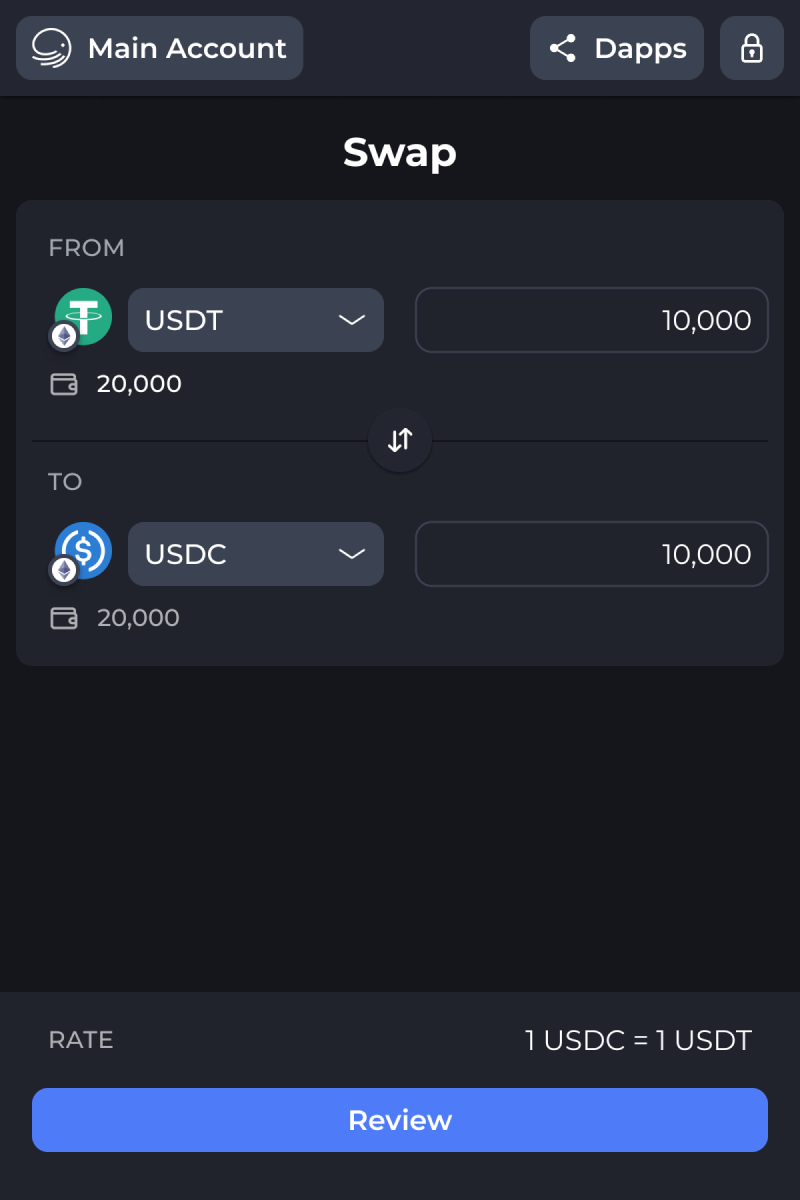Click the lock wallet icon
This screenshot has height=1200, width=800.
752,48
